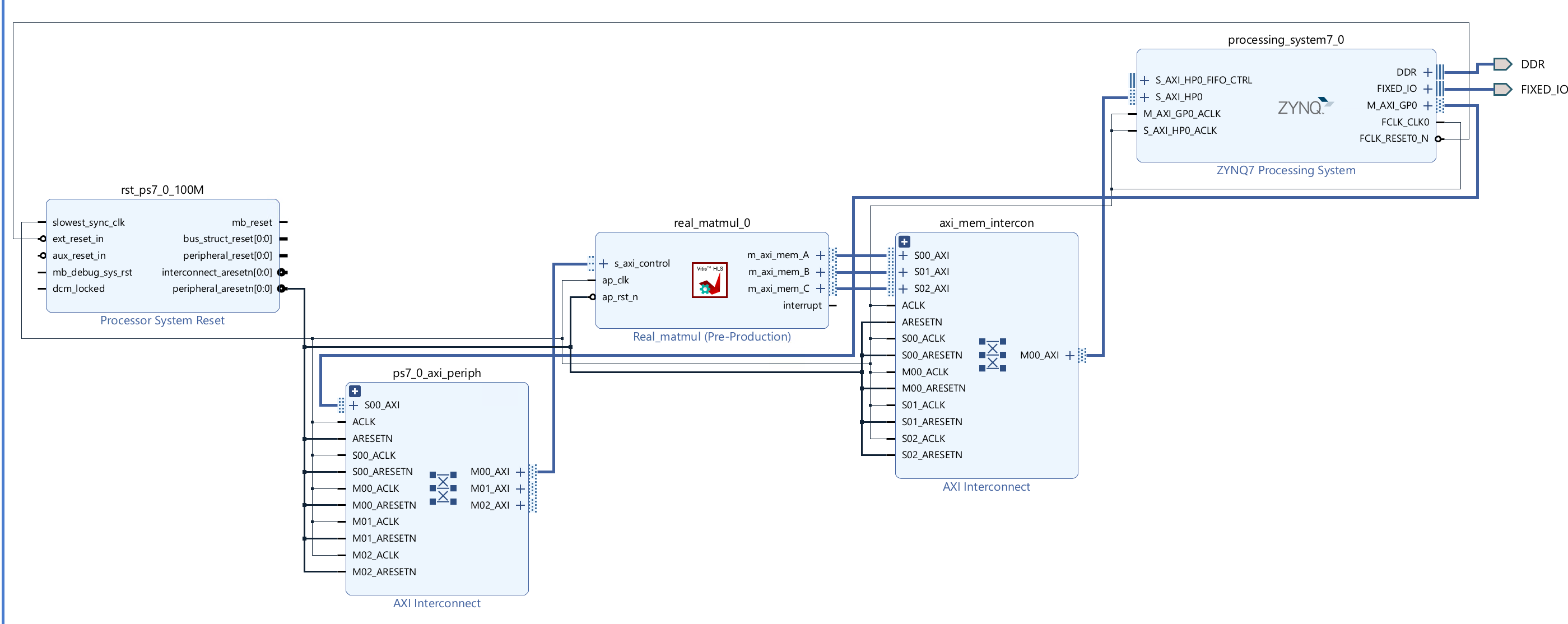The width and height of the screenshot is (1568, 624).
Task: Select ARESETN pin on ps7_0_axi_periph
Action: tap(373, 439)
